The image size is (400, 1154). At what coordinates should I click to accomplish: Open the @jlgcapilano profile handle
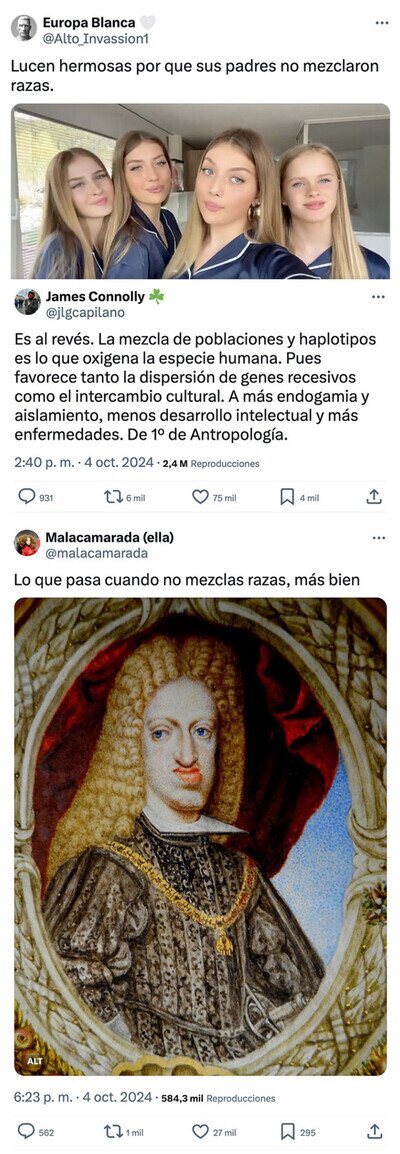[85, 312]
